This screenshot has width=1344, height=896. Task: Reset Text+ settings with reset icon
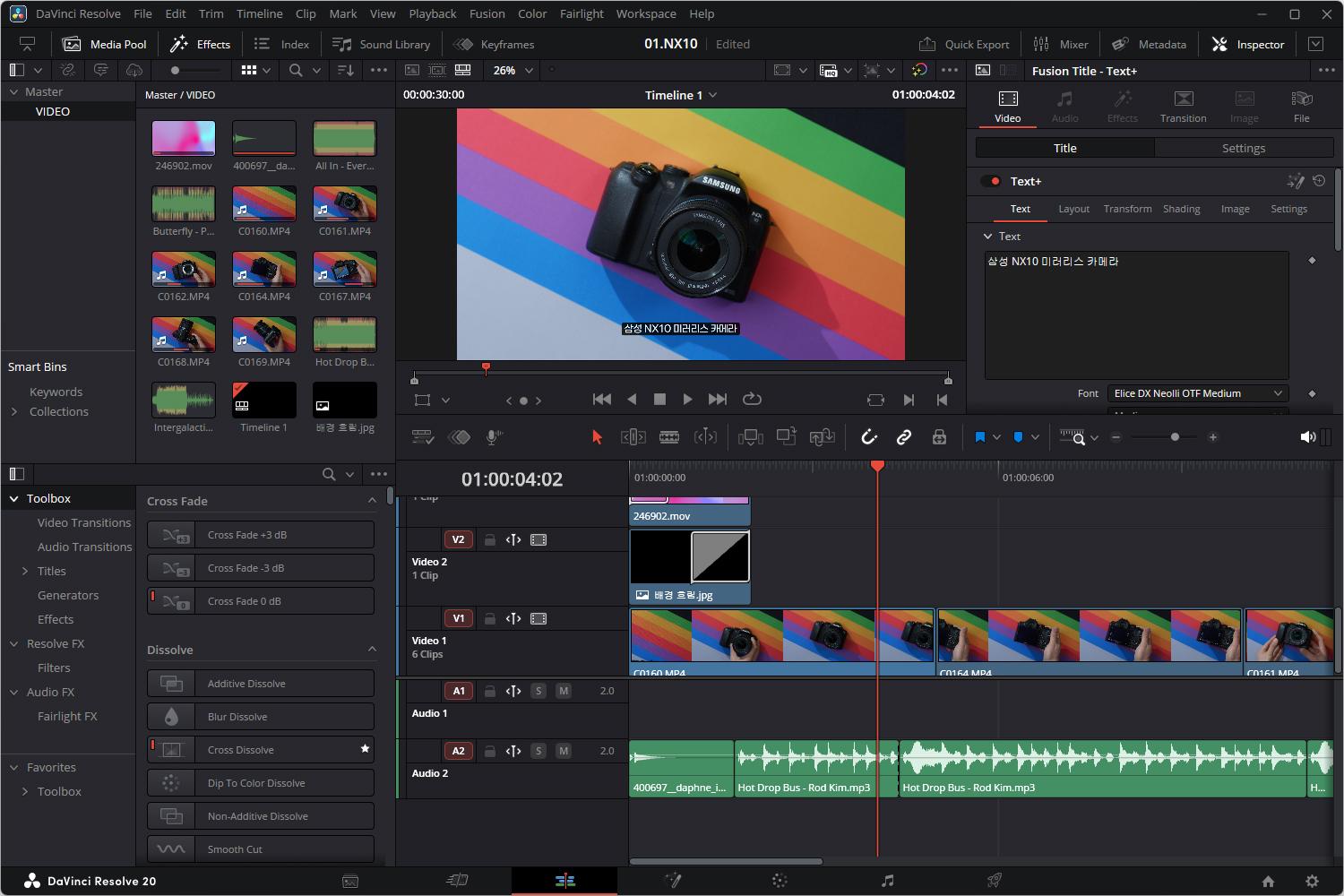[1319, 181]
